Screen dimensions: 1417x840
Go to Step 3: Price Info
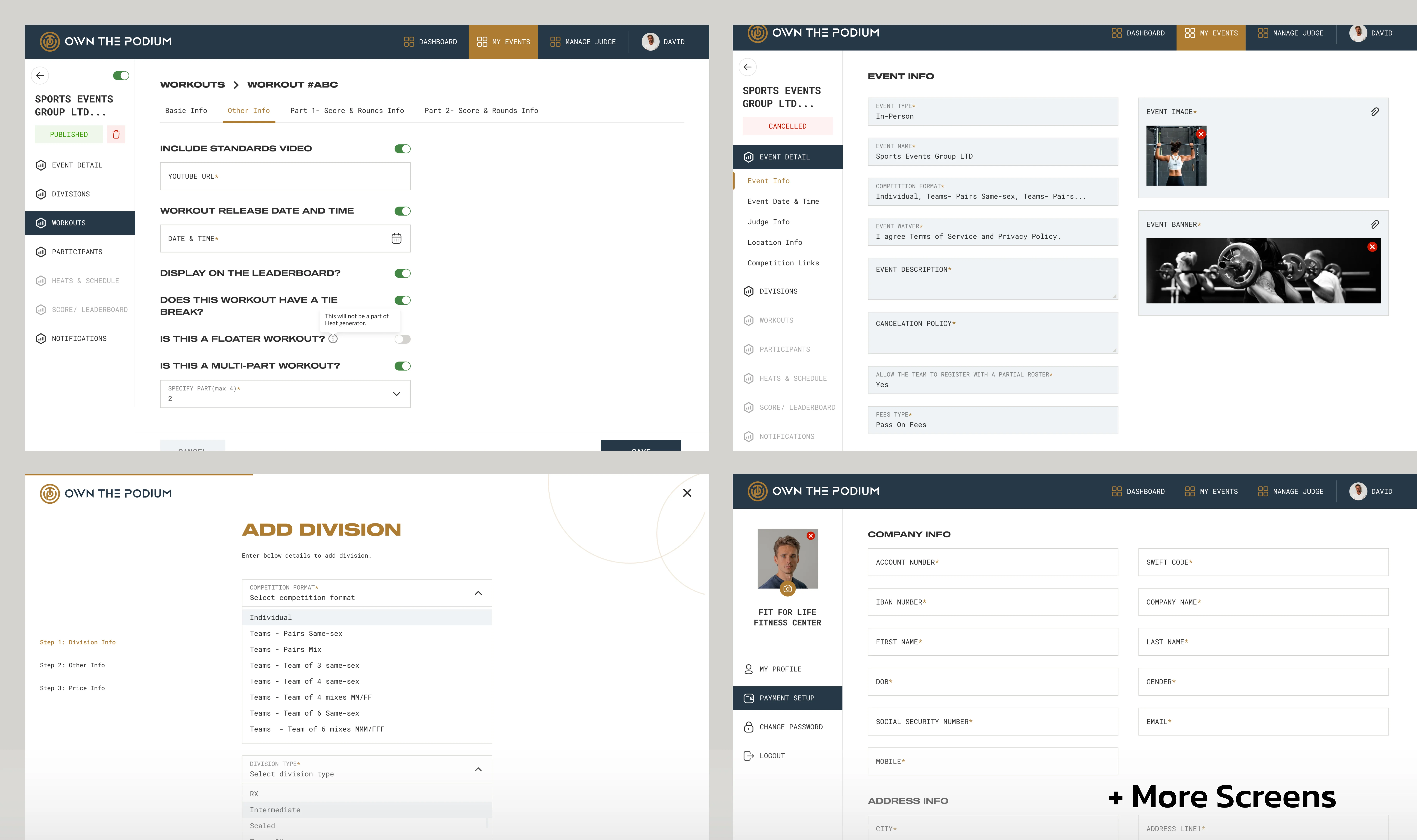[72, 688]
